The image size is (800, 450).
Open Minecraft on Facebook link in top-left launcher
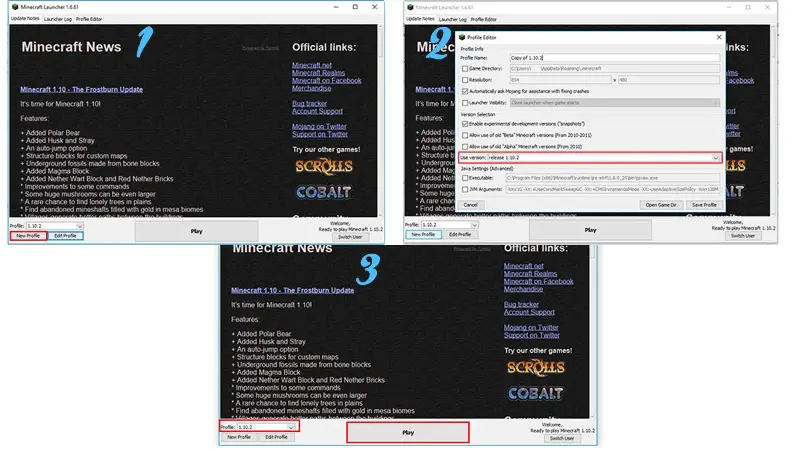tap(327, 80)
